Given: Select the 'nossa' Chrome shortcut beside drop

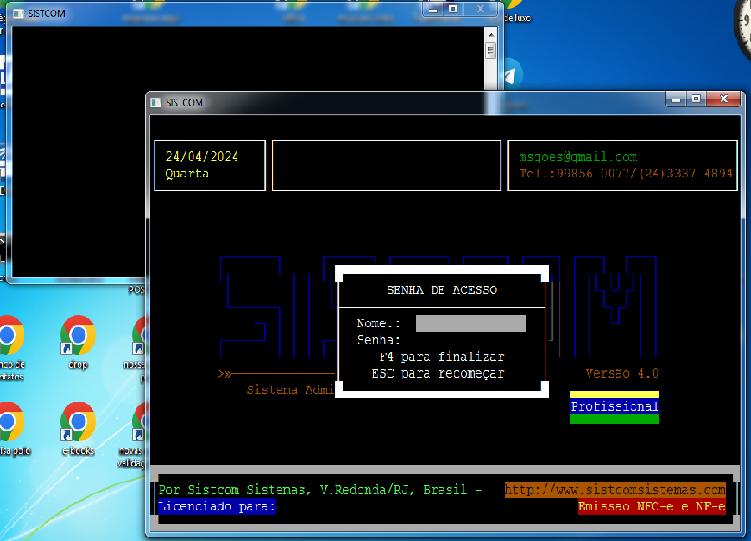Looking at the screenshot, I should (x=142, y=336).
